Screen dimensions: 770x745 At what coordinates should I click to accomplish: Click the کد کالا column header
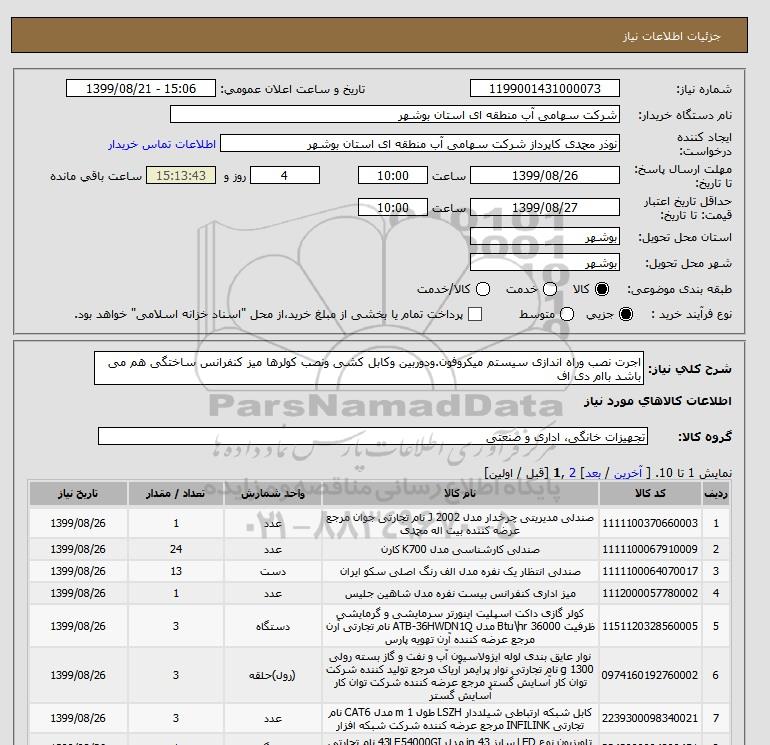click(x=650, y=494)
